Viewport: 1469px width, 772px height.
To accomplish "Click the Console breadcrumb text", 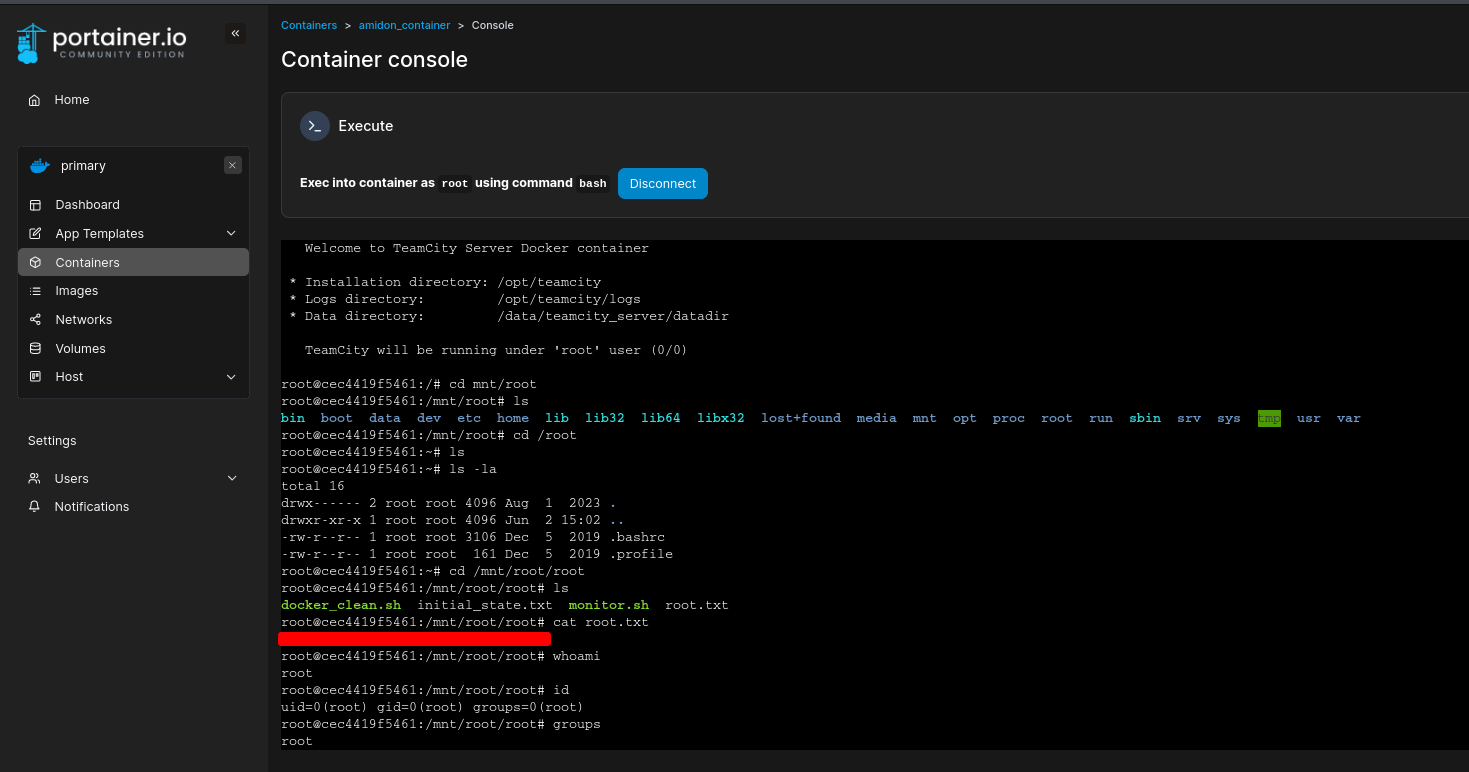I will [x=492, y=25].
